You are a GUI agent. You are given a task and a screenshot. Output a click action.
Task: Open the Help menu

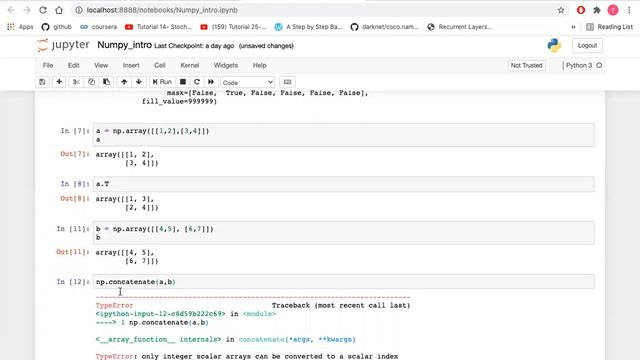click(259, 65)
